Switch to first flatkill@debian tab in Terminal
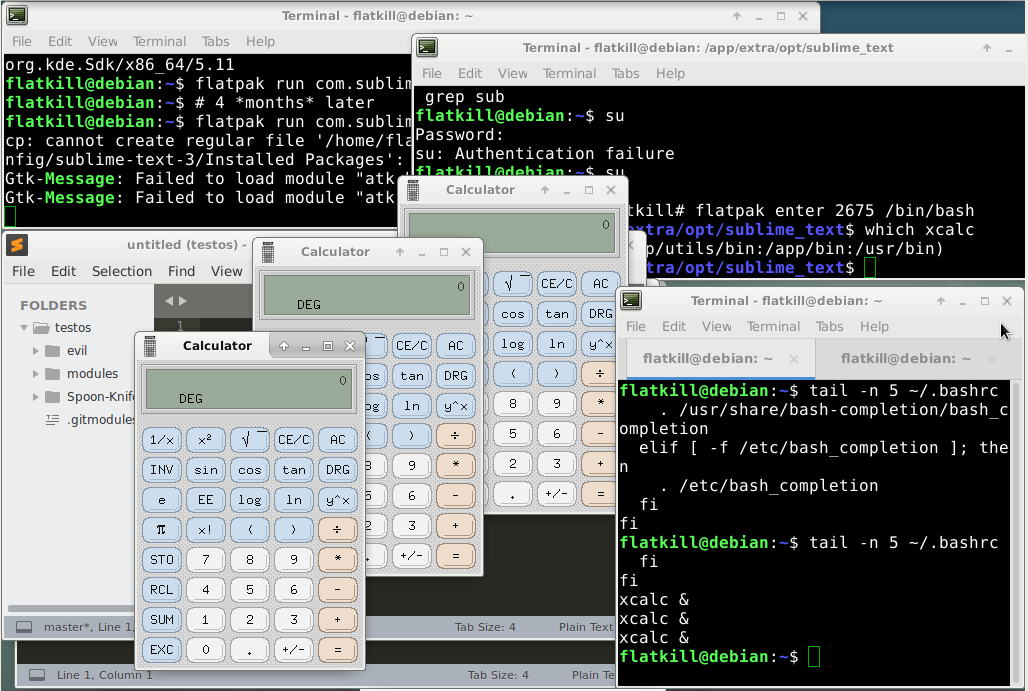The height and width of the screenshot is (691, 1028). [x=708, y=359]
